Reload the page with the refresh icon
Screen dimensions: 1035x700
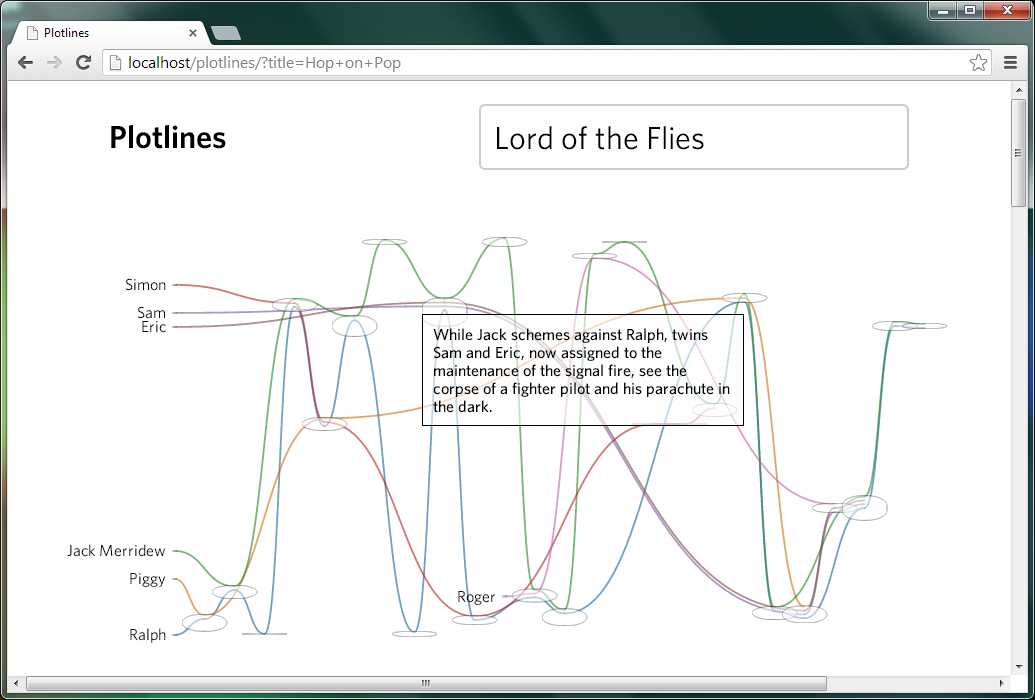(83, 63)
